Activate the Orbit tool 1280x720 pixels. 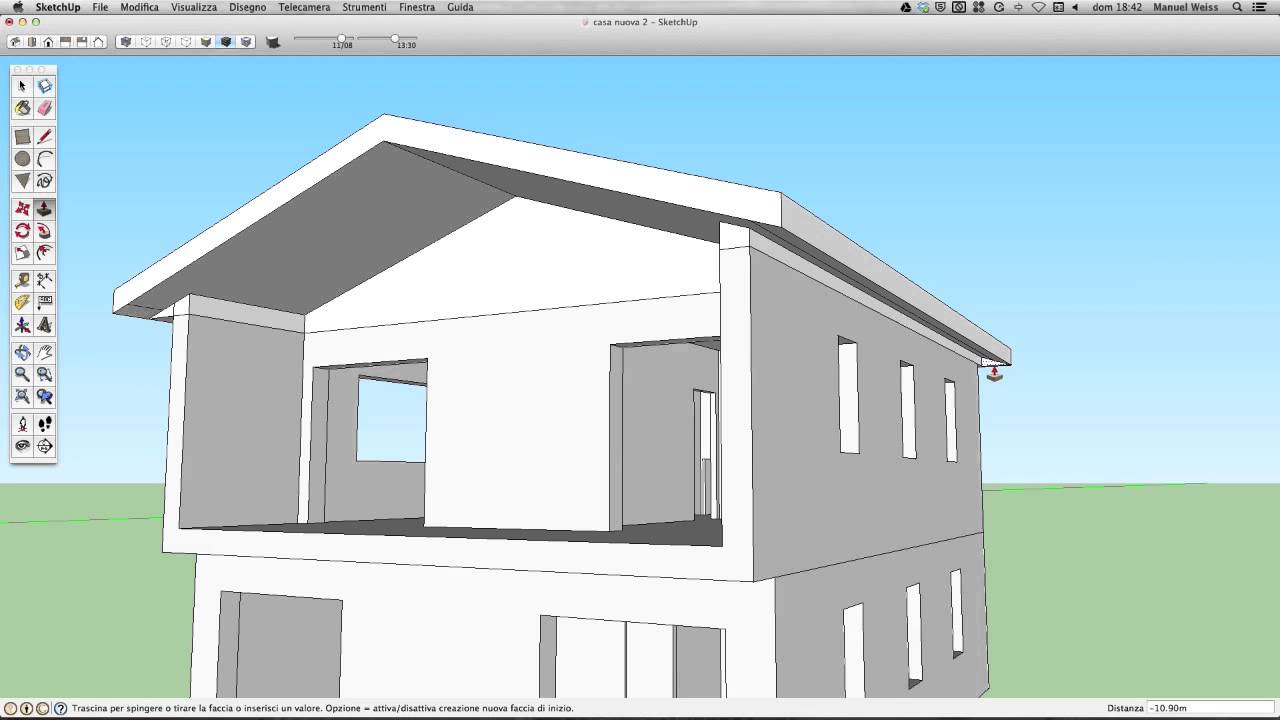pos(22,352)
